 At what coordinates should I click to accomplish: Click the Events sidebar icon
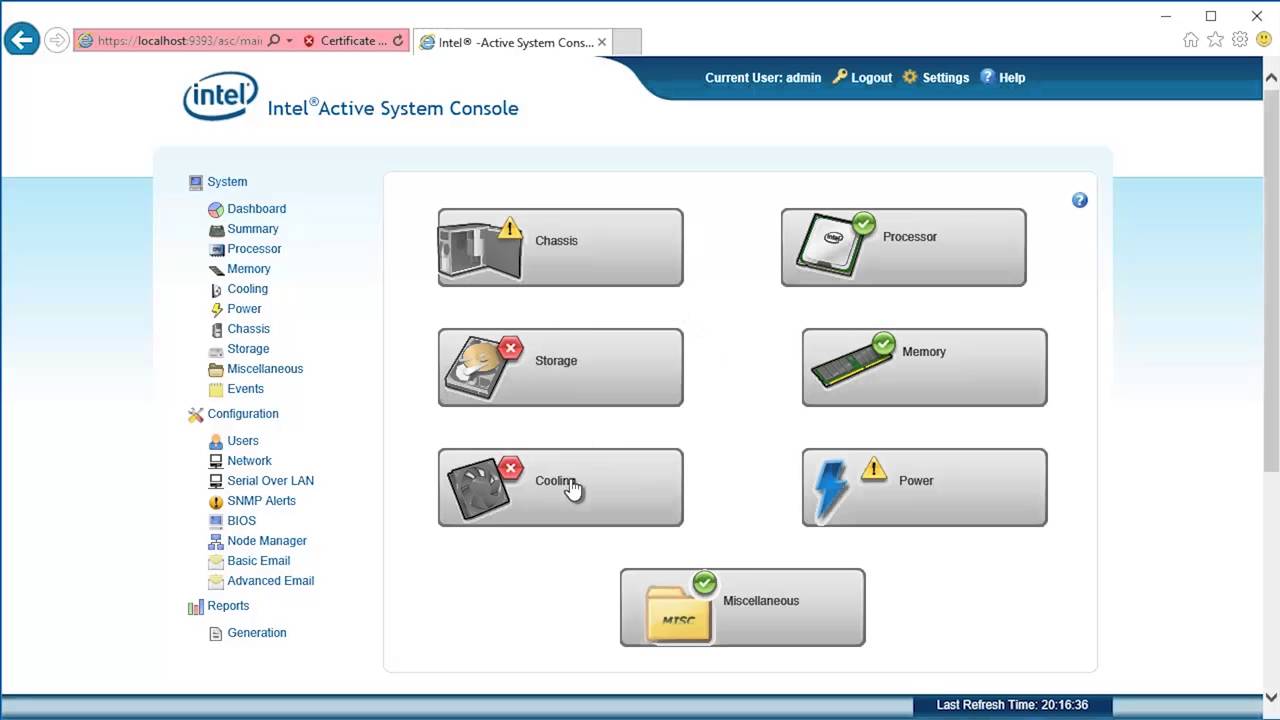216,389
